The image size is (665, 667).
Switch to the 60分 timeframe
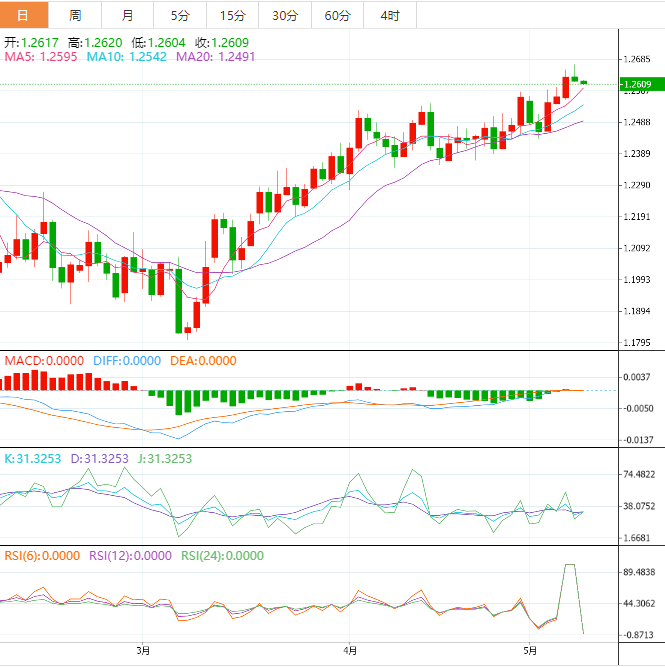(337, 15)
